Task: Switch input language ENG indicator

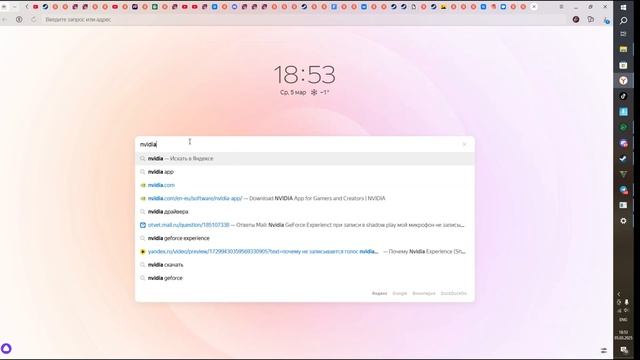Action: [x=623, y=320]
